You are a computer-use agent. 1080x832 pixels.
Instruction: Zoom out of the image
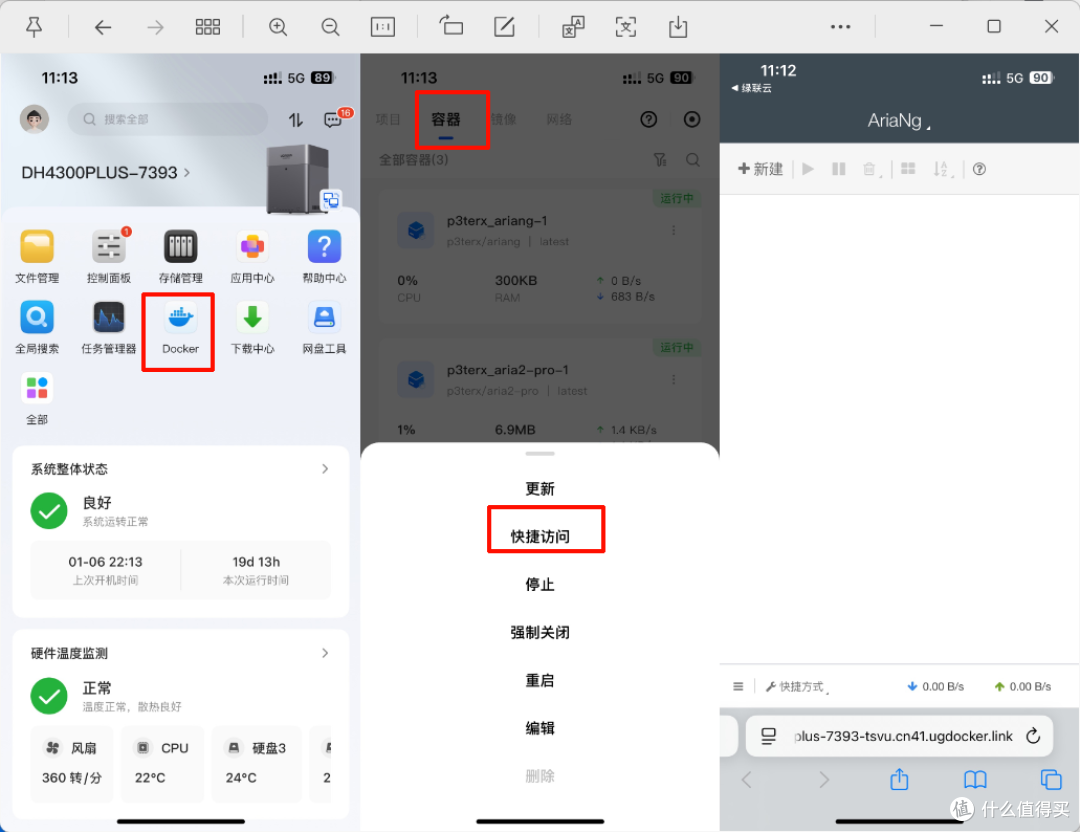tap(331, 27)
